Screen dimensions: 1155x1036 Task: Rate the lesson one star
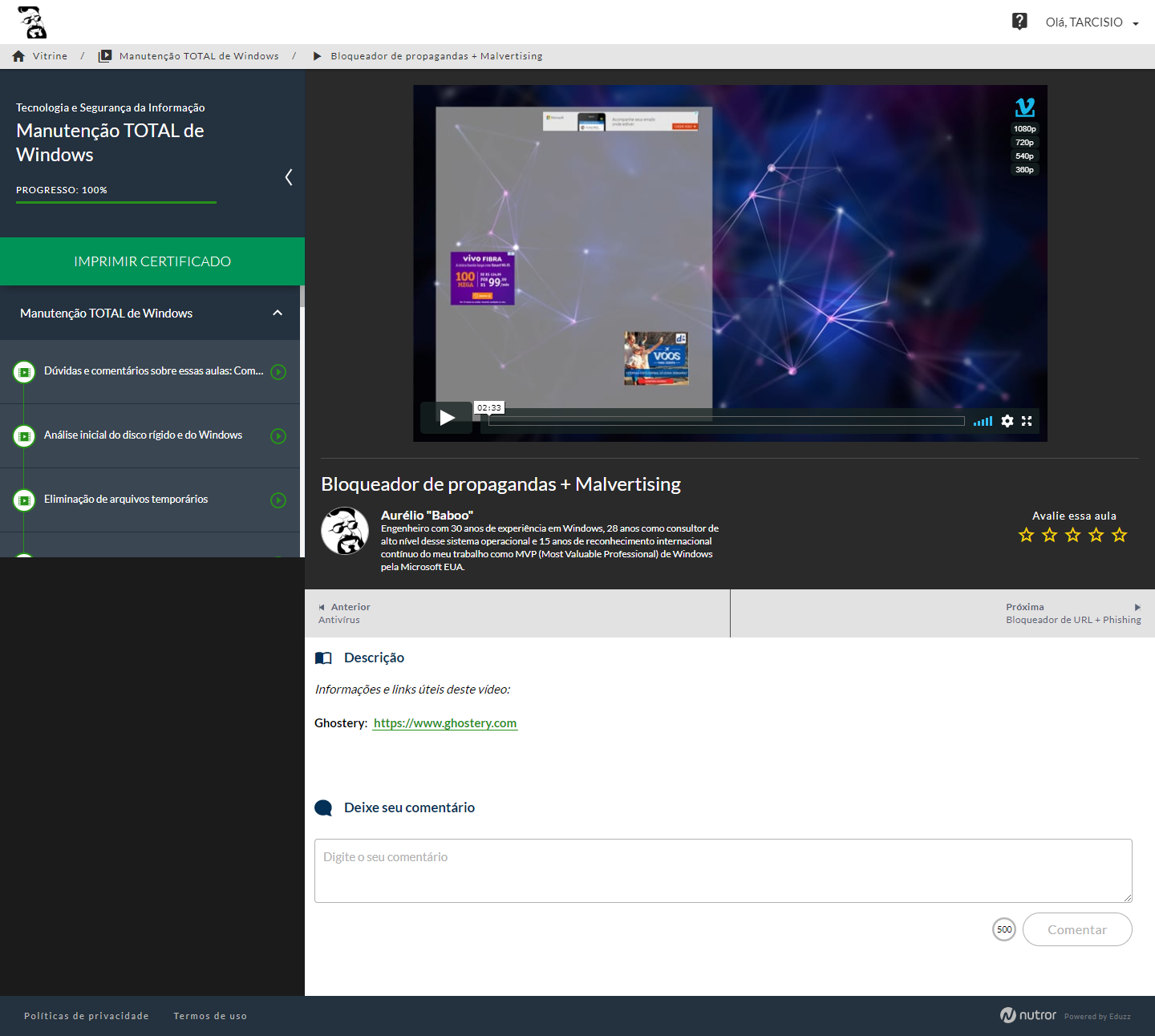coord(1026,535)
